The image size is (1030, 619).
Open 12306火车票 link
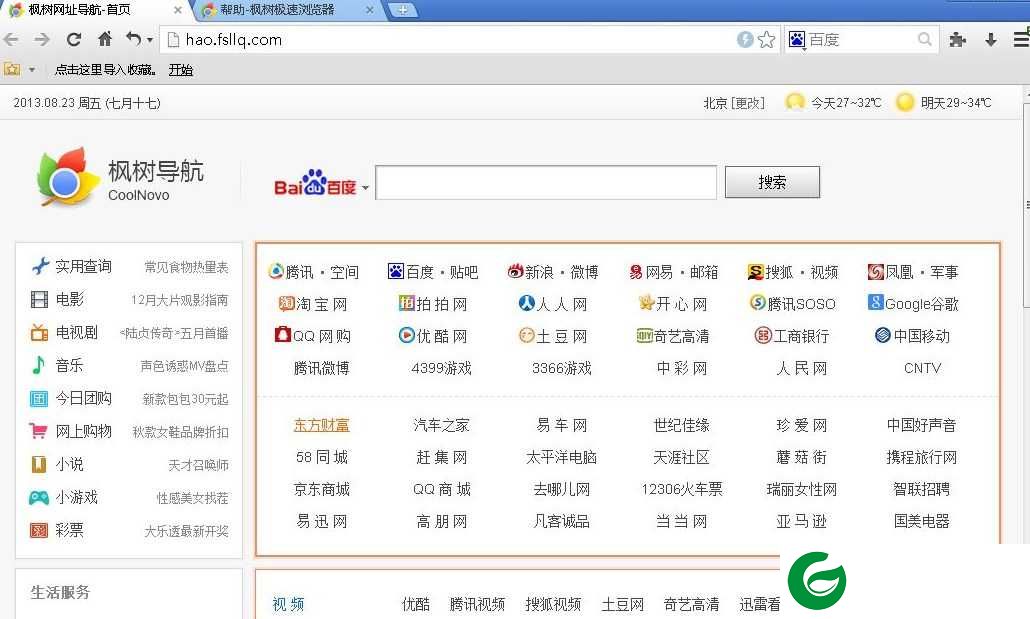[682, 490]
